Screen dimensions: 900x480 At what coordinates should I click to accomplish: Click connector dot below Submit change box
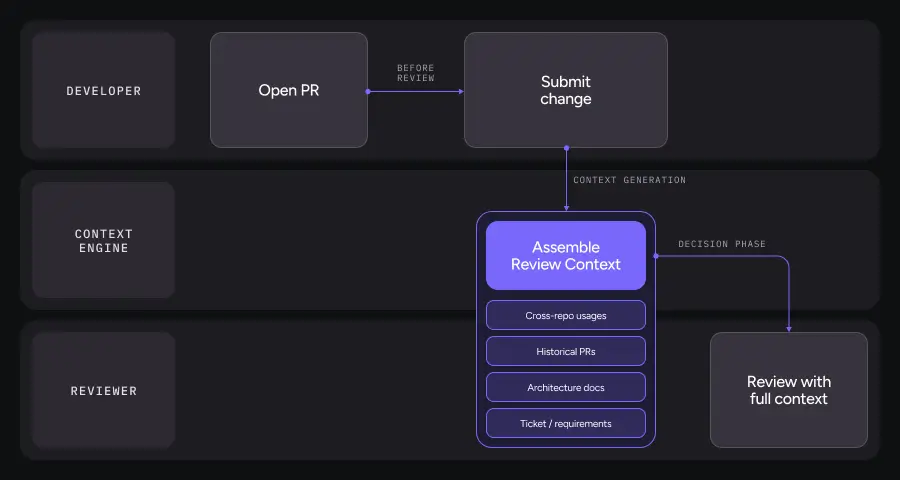click(x=566, y=148)
